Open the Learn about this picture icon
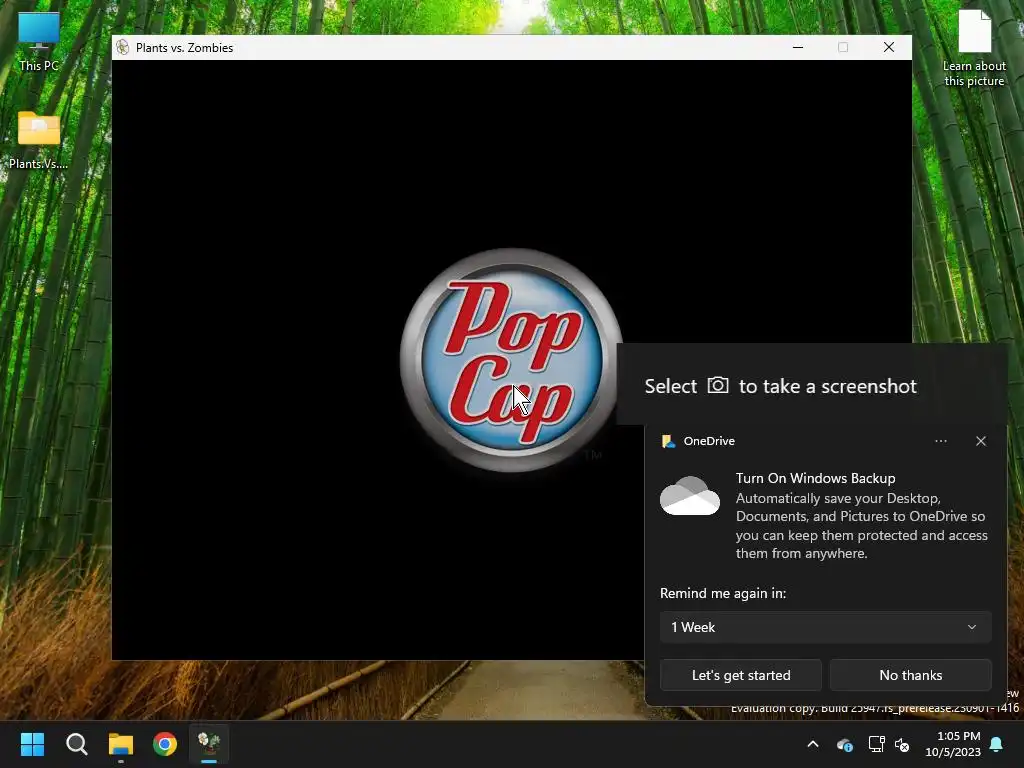This screenshot has height=768, width=1024. [x=974, y=48]
